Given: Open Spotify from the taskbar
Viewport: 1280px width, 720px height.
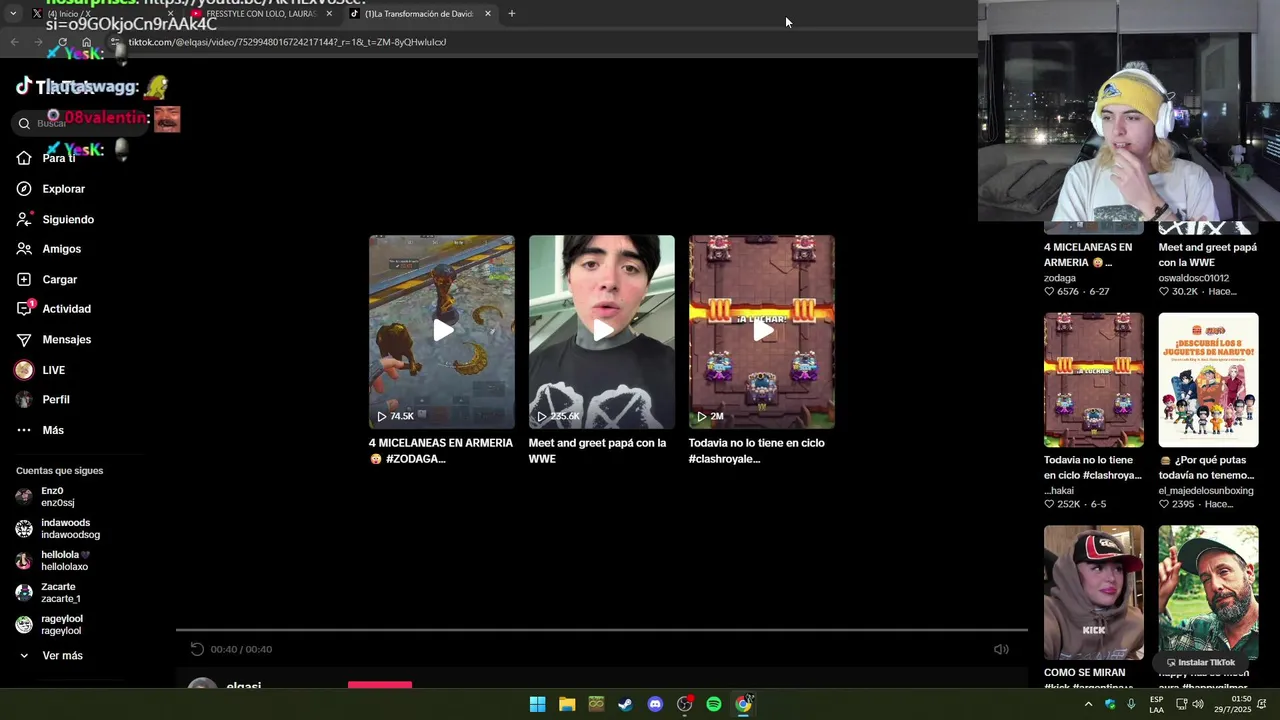Looking at the screenshot, I should [x=714, y=704].
